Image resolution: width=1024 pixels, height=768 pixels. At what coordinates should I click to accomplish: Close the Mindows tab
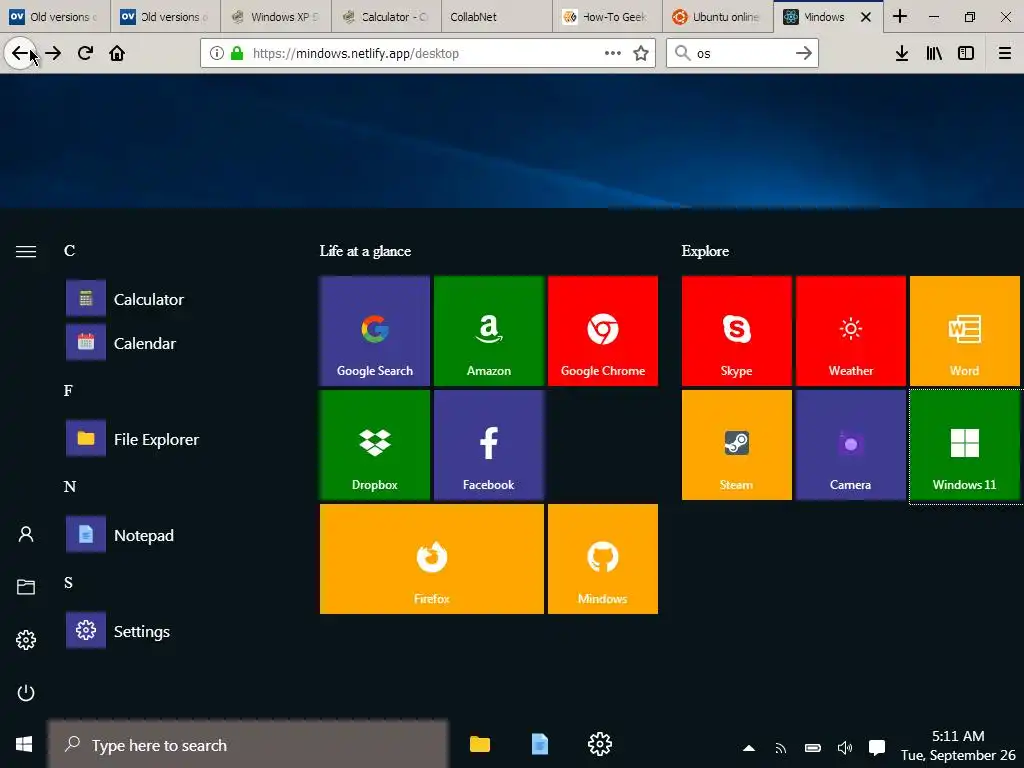point(866,17)
